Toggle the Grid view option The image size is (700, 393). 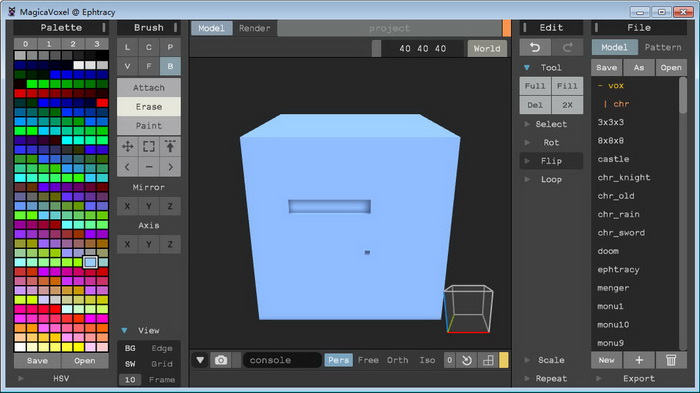click(162, 364)
